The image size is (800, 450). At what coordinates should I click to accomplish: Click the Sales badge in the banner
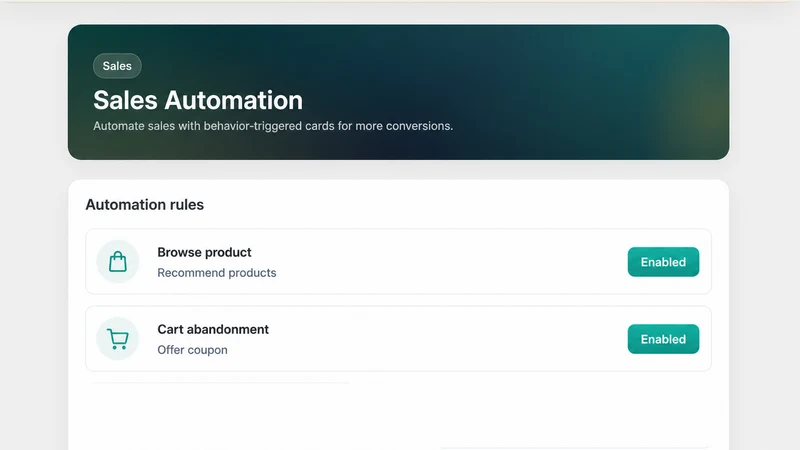click(x=117, y=66)
